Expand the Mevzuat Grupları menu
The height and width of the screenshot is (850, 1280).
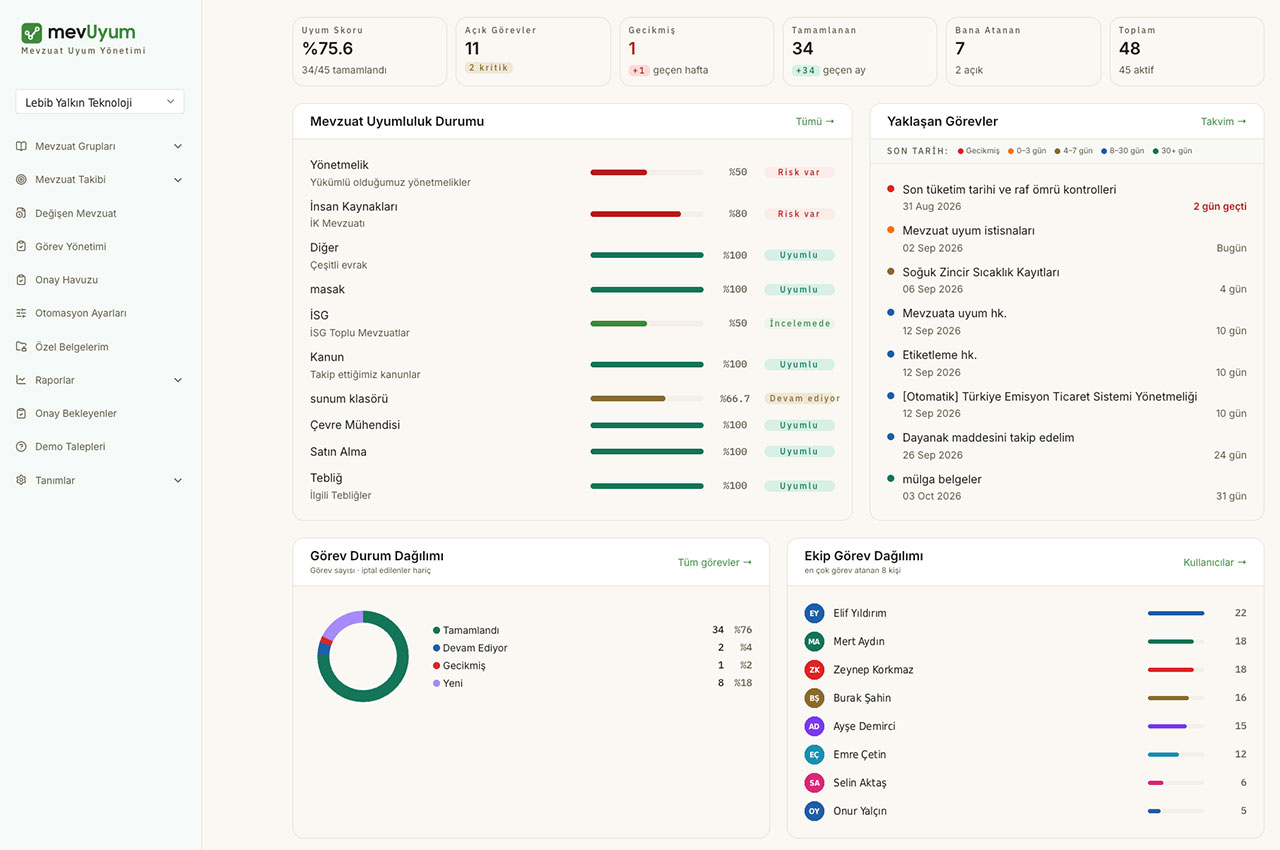pyautogui.click(x=100, y=146)
